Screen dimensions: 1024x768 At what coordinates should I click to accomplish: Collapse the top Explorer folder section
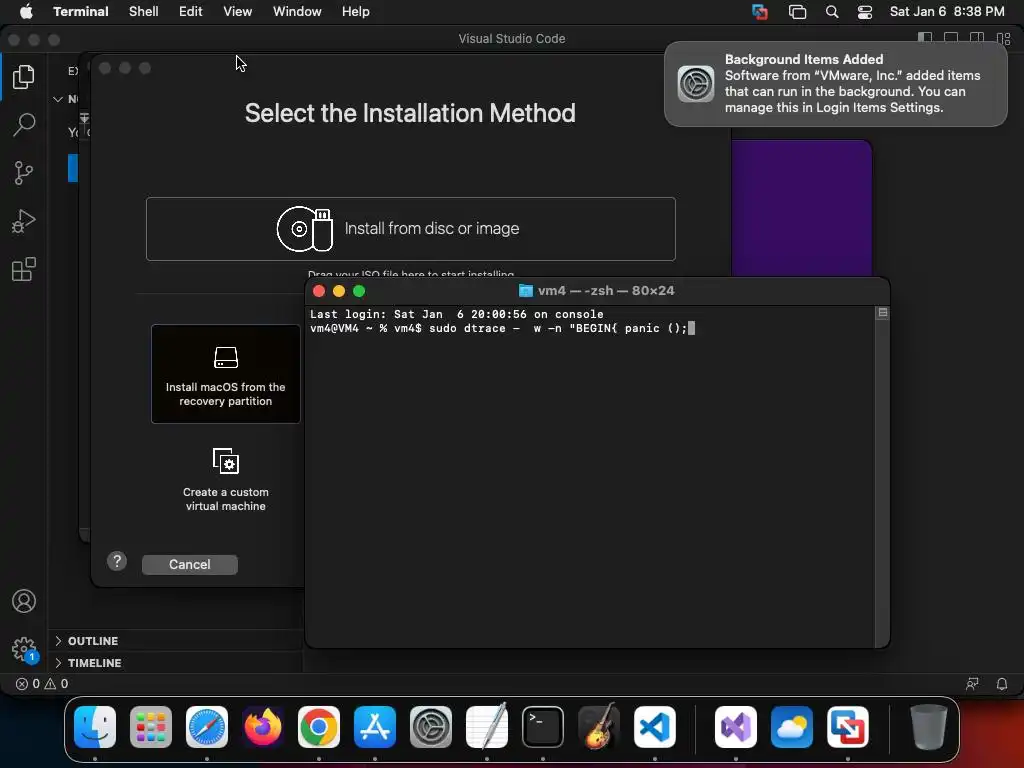pos(58,99)
